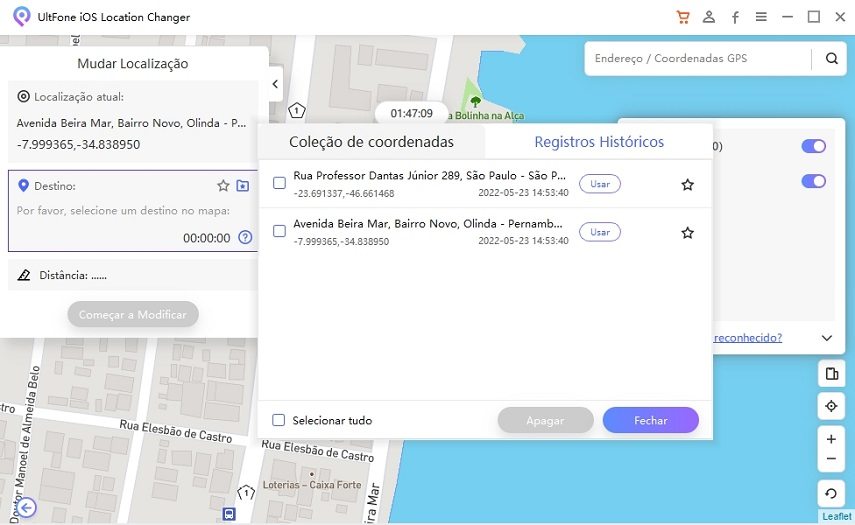
Task: Click the UltFone logo icon
Action: pyautogui.click(x=21, y=16)
